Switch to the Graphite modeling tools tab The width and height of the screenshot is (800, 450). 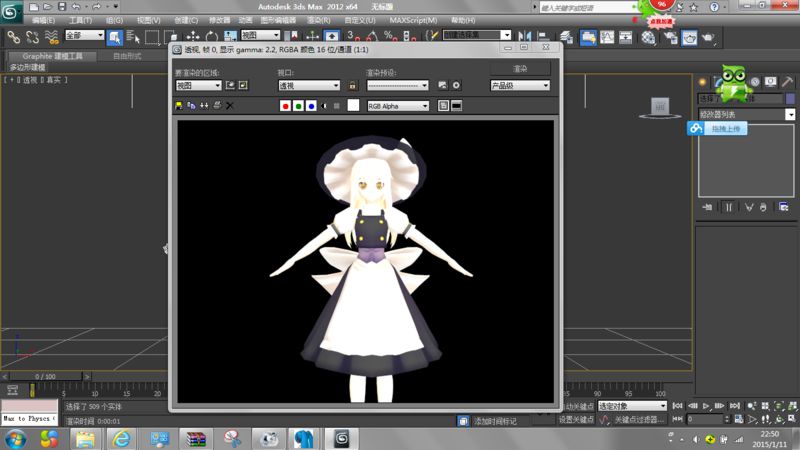pyautogui.click(x=52, y=56)
